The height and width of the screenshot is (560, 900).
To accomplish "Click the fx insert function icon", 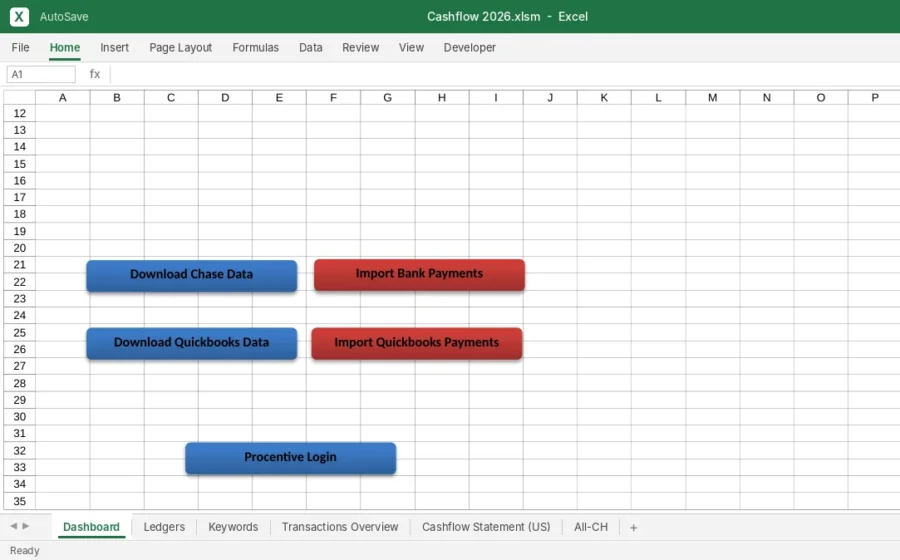I will click(x=95, y=74).
